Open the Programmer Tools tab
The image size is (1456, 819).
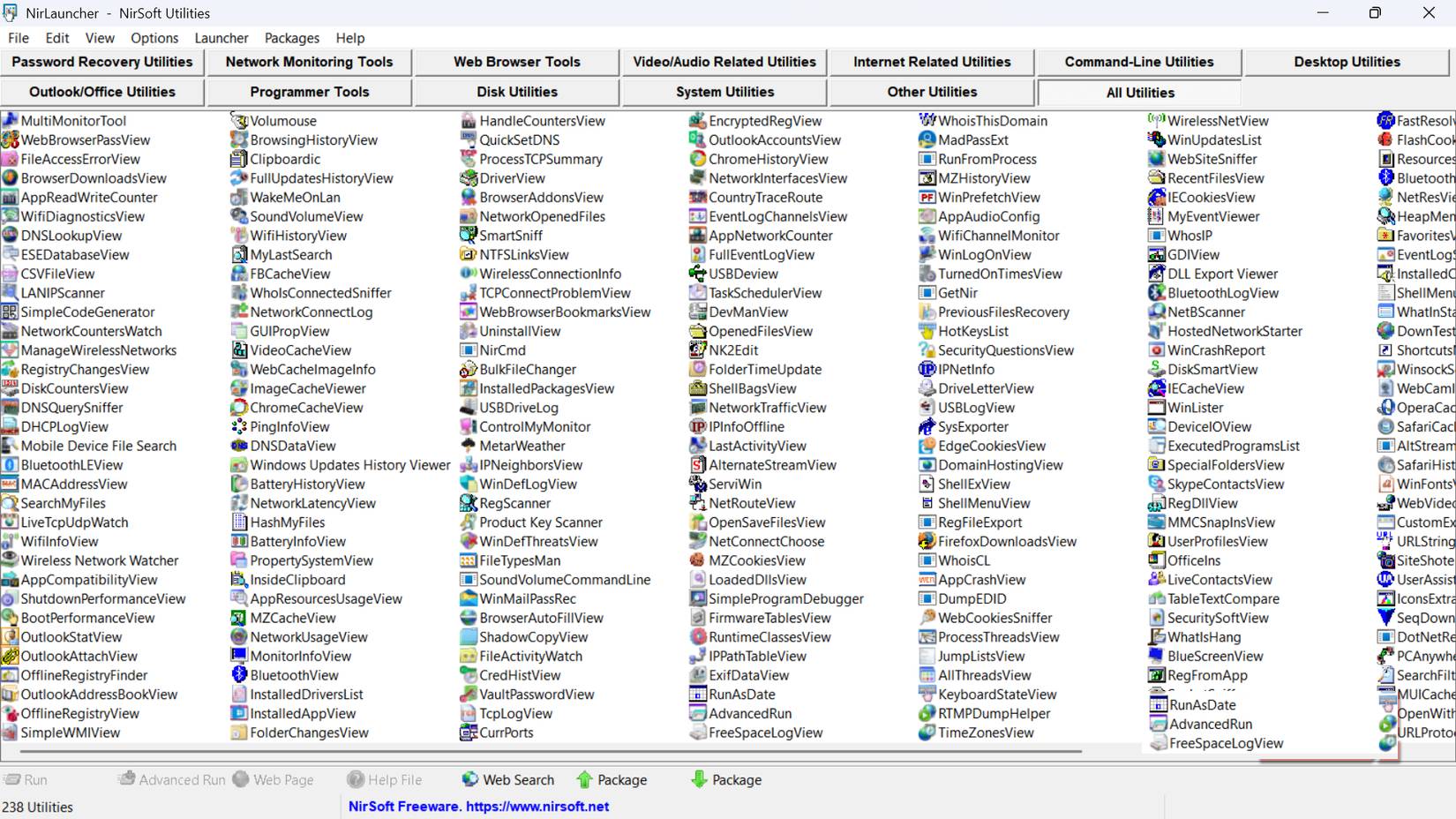309,92
